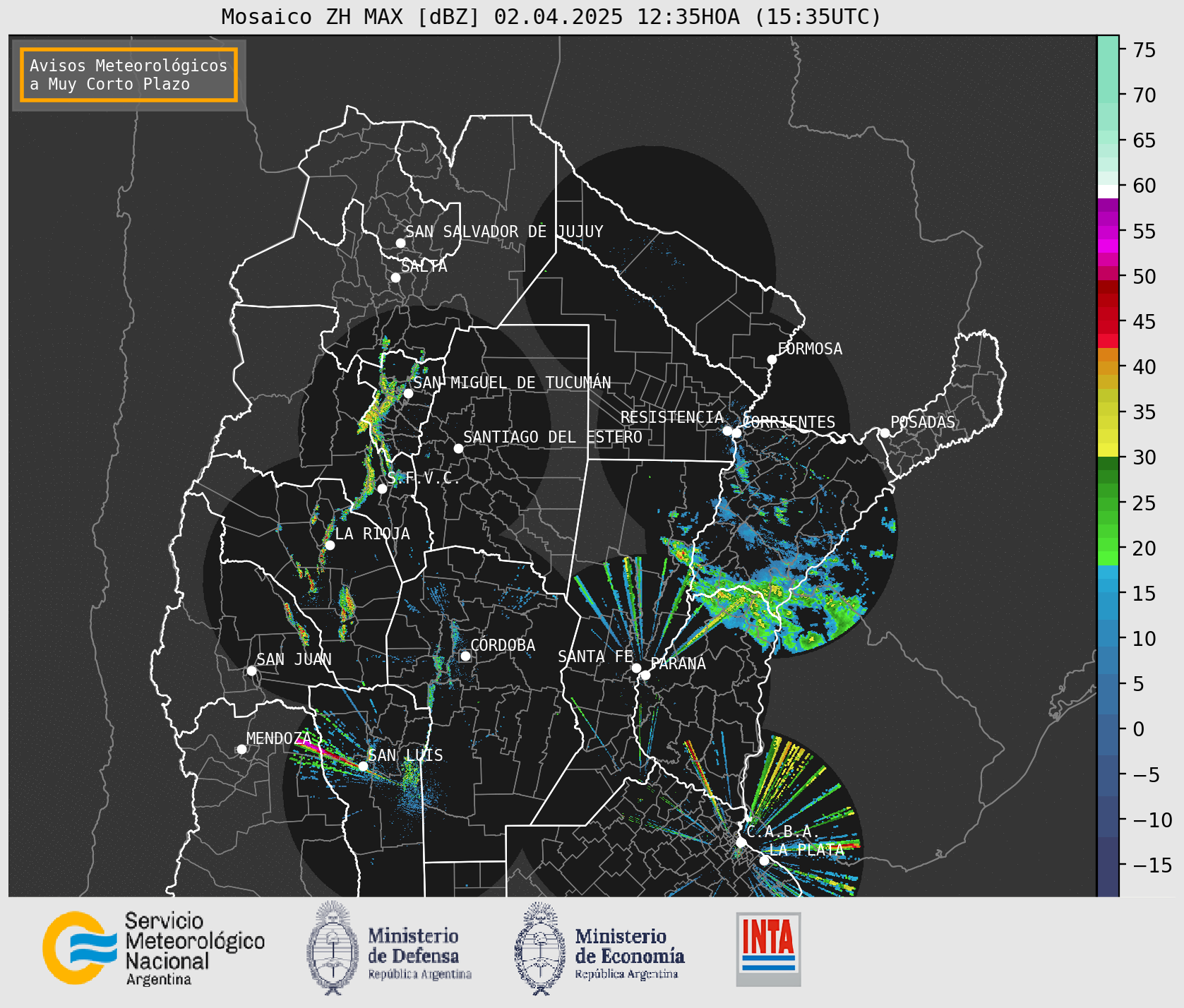Screen dimensions: 1184x1008
Task: Select the San Juan city marker
Action: 251,671
